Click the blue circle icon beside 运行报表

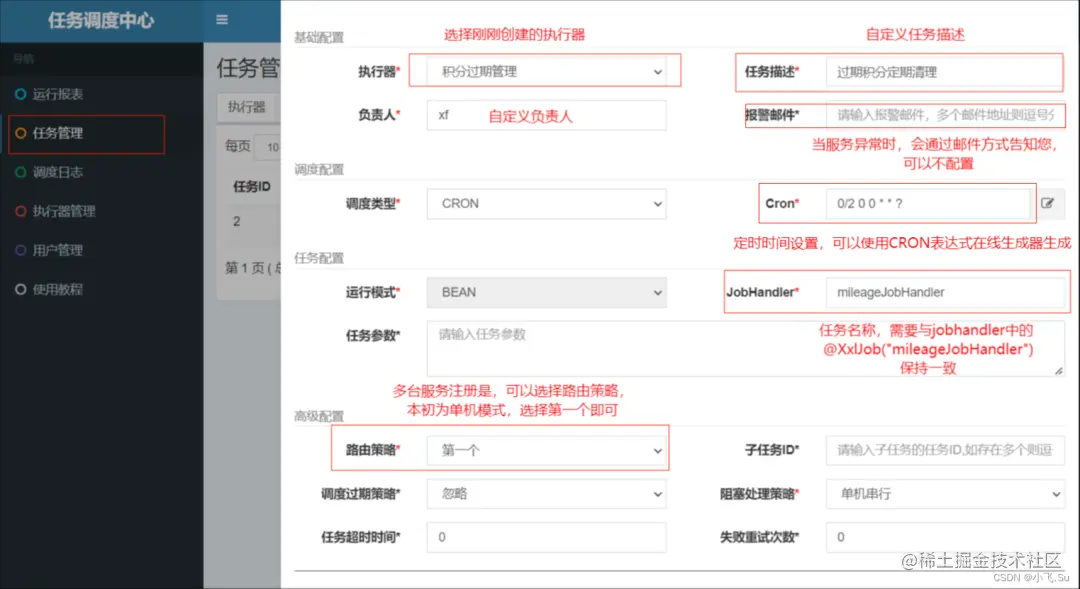coord(21,94)
